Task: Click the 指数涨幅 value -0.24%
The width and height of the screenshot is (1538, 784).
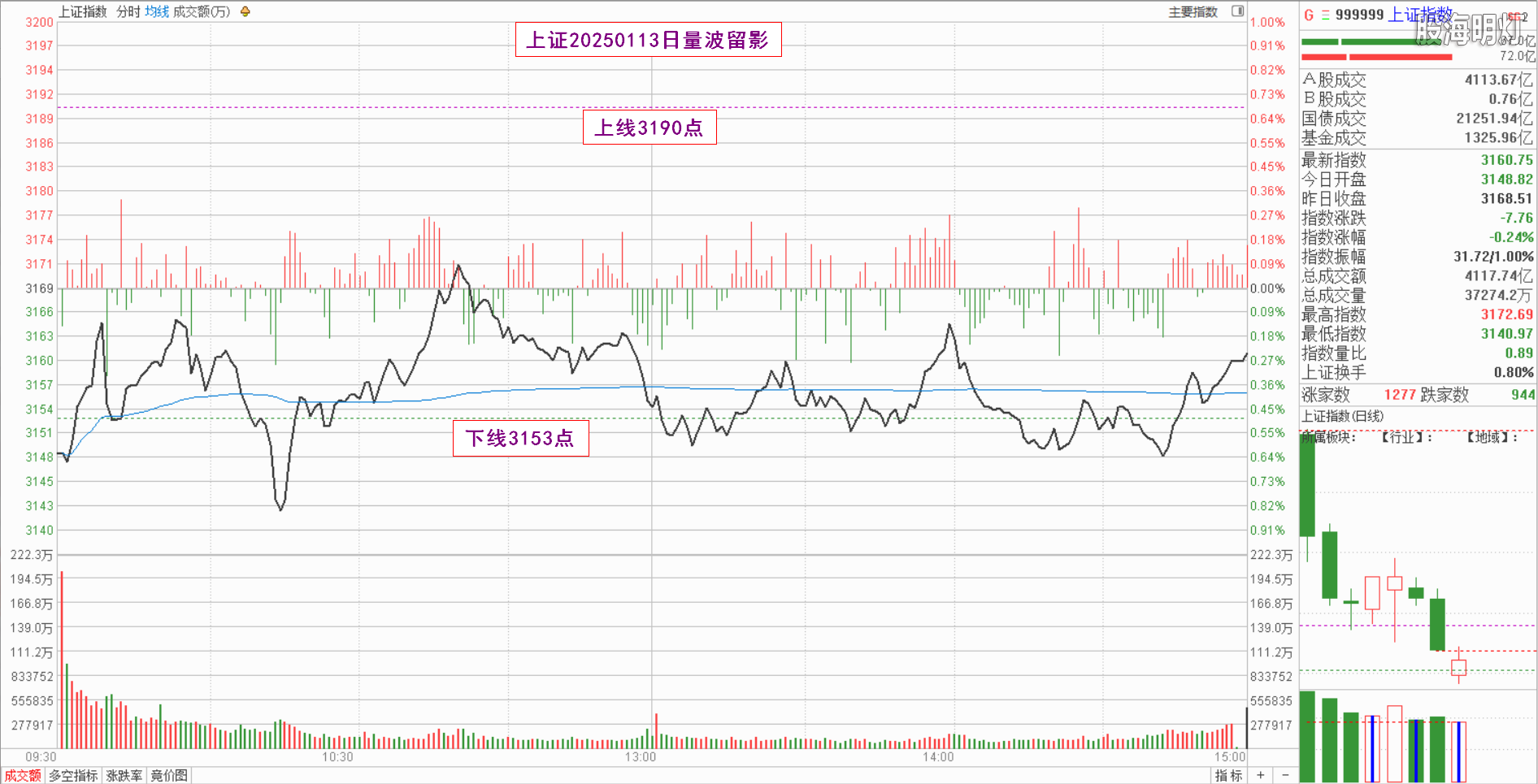Action: tap(1511, 238)
